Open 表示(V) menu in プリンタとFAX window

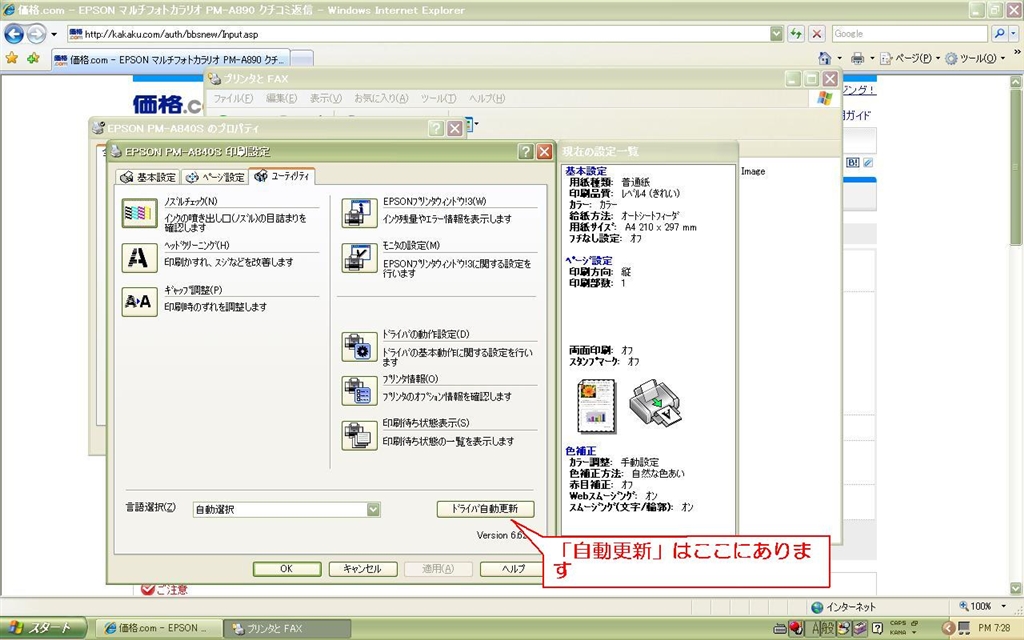pos(326,98)
